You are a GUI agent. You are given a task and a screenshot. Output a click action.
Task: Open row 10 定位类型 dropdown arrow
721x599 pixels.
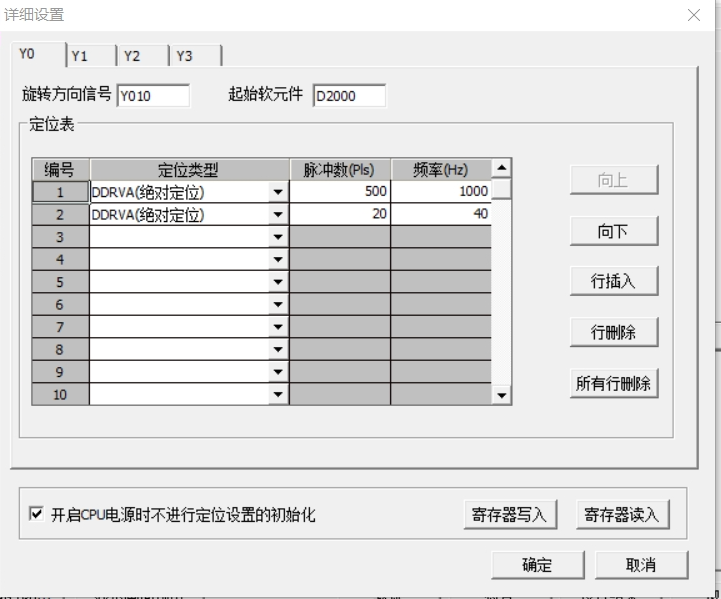coord(278,394)
